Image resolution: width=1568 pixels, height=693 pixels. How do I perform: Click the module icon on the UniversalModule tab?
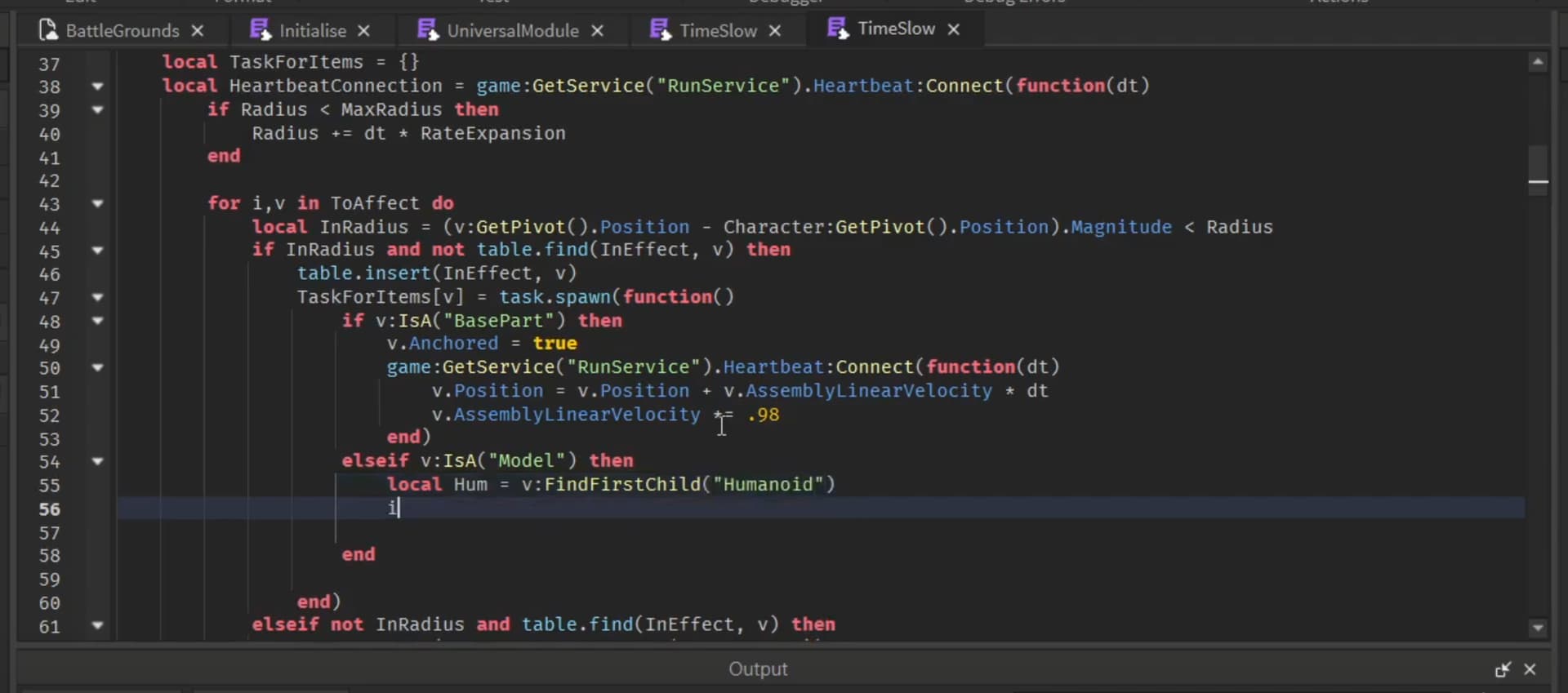tap(428, 30)
